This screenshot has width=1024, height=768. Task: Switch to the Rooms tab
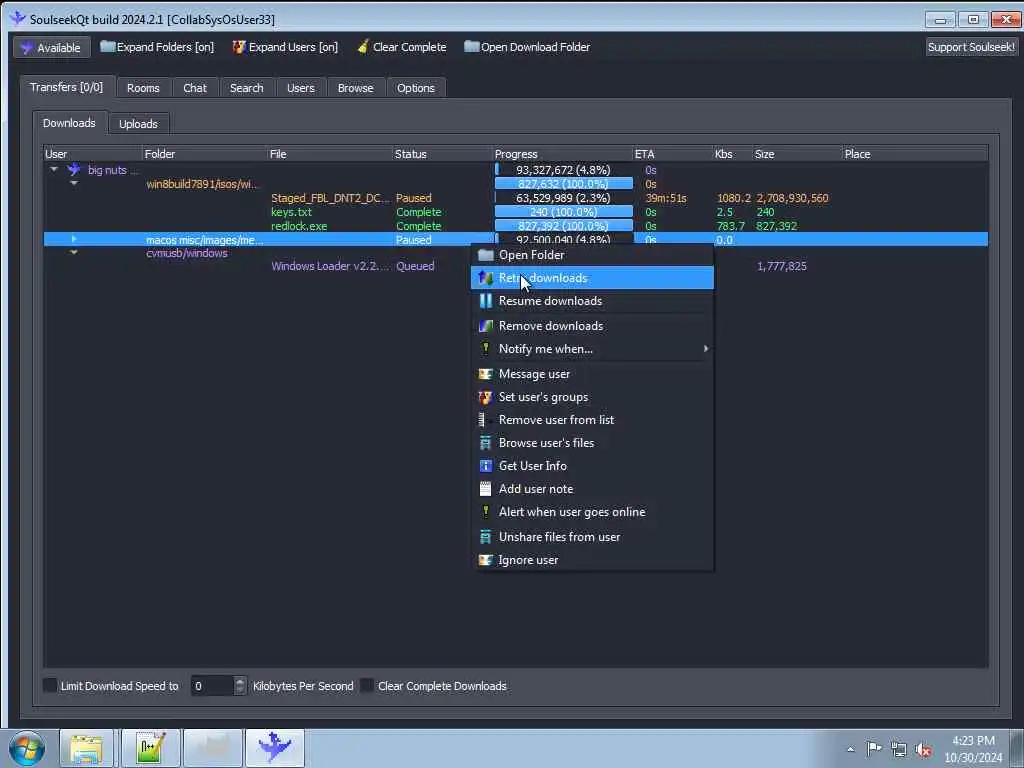pos(143,88)
